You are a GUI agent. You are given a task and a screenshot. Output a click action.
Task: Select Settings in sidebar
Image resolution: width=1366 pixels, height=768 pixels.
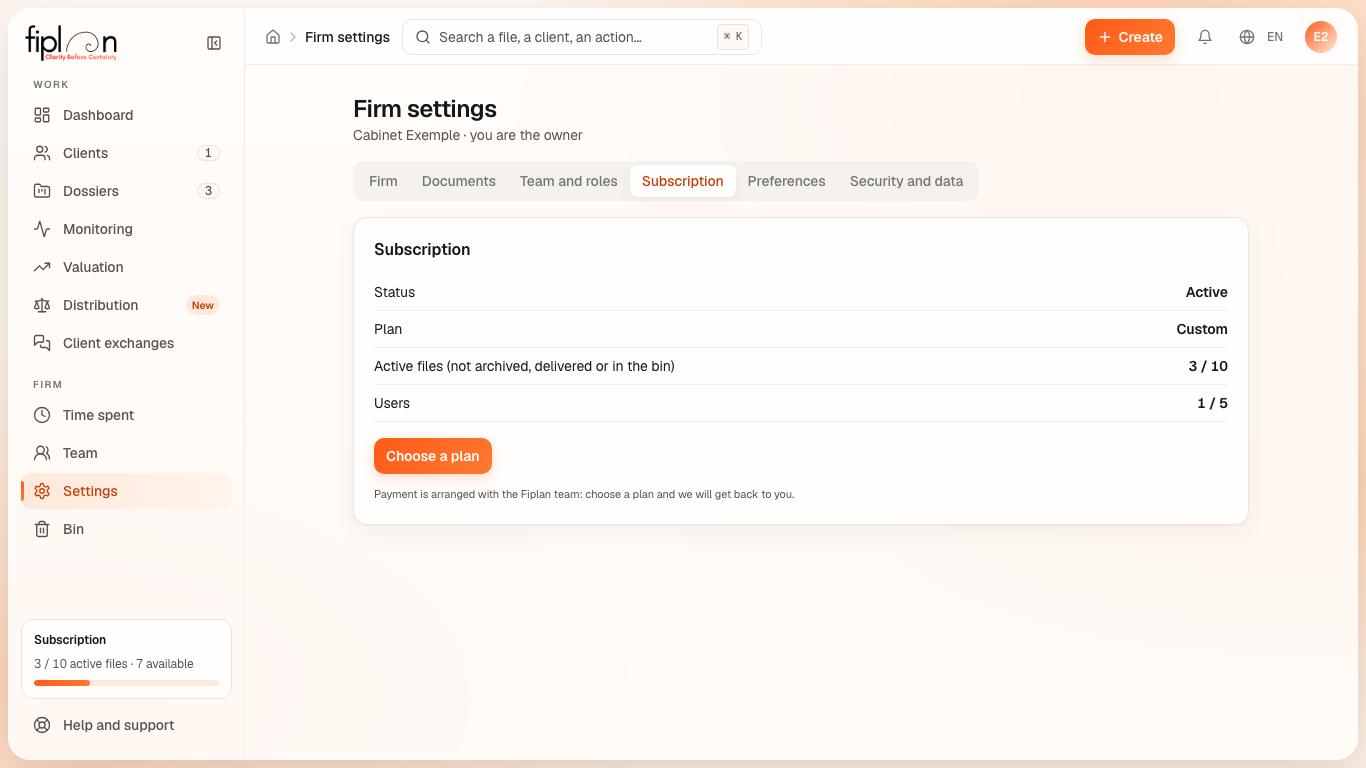click(x=126, y=491)
